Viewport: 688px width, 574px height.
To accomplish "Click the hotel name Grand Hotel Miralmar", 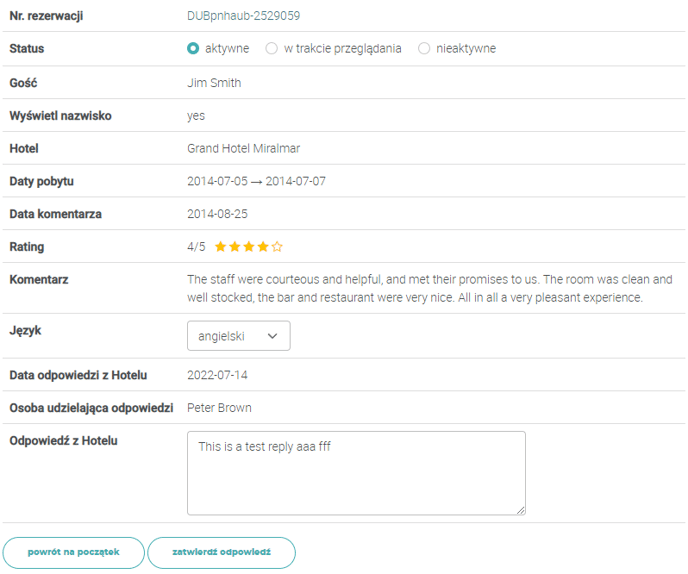I will coord(243,149).
